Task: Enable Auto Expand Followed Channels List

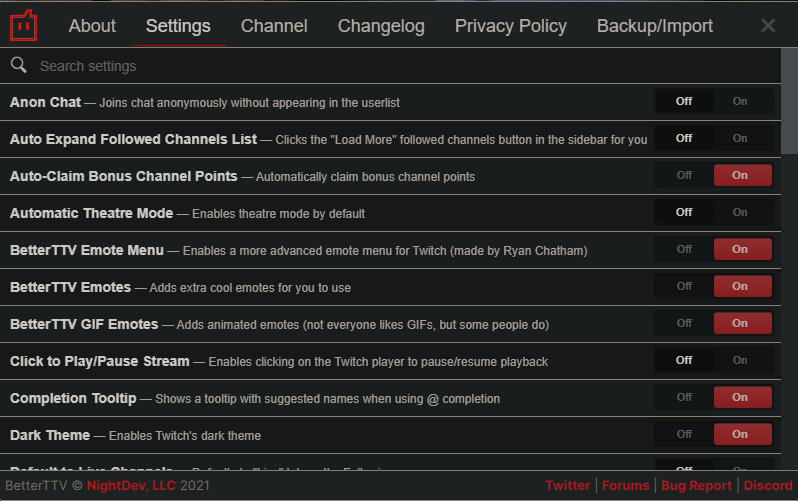Action: tap(740, 138)
